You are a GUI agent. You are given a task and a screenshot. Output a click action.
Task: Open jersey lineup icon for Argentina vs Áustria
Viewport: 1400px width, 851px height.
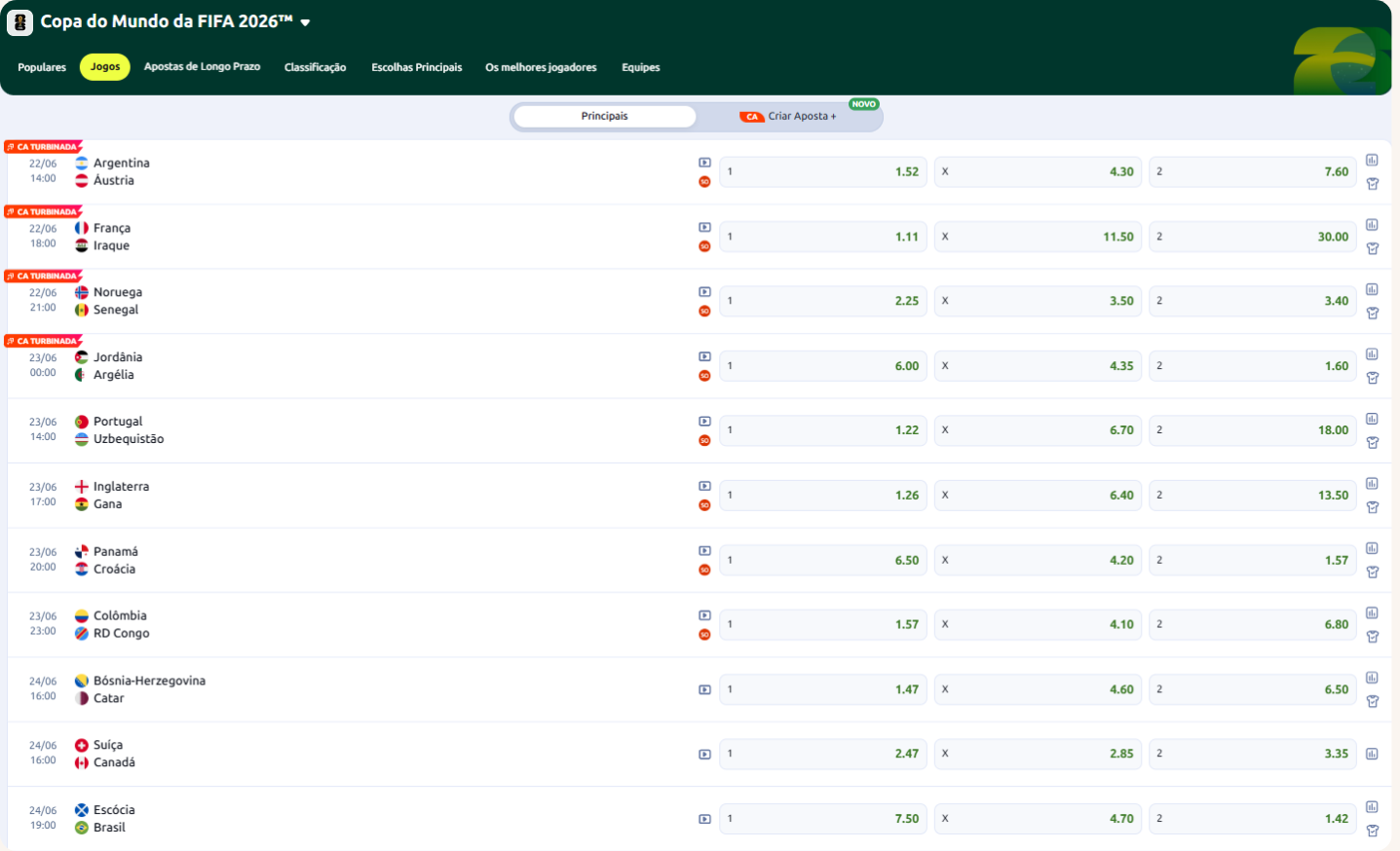[1372, 184]
